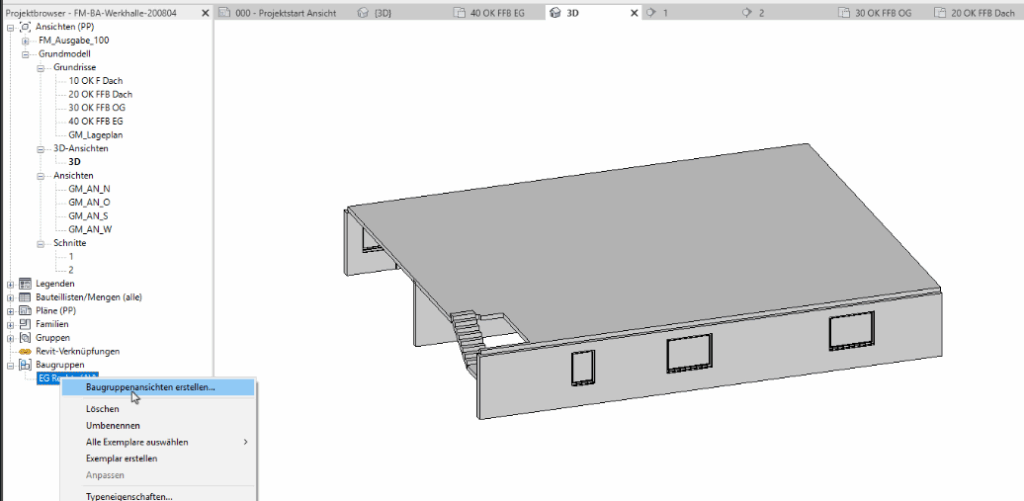The width and height of the screenshot is (1024, 501).
Task: Click the Bauteillisten/Mengen schedule icon
Action: 25,298
